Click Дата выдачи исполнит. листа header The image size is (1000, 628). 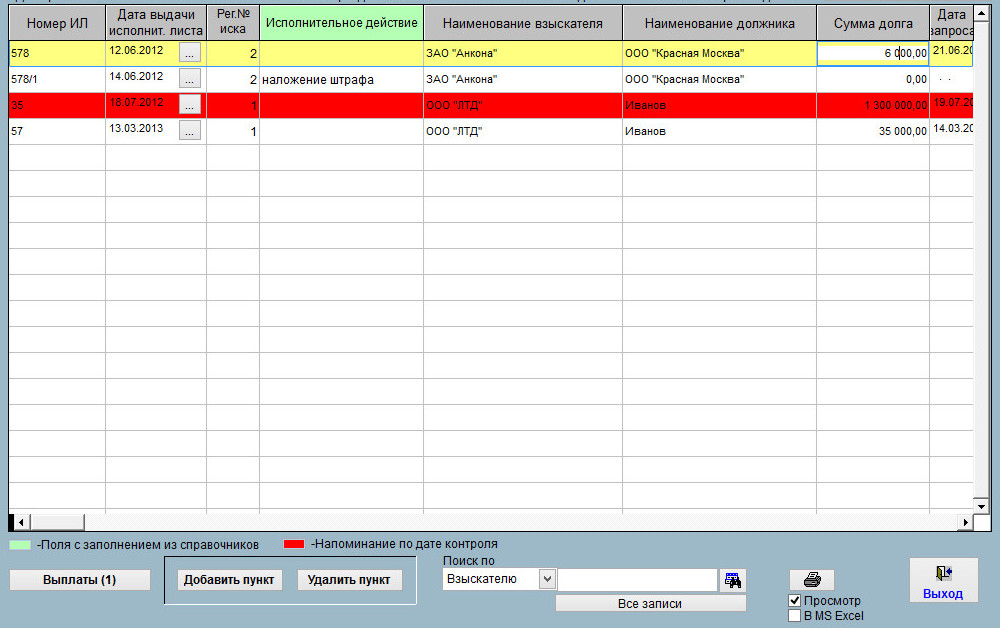coord(156,23)
